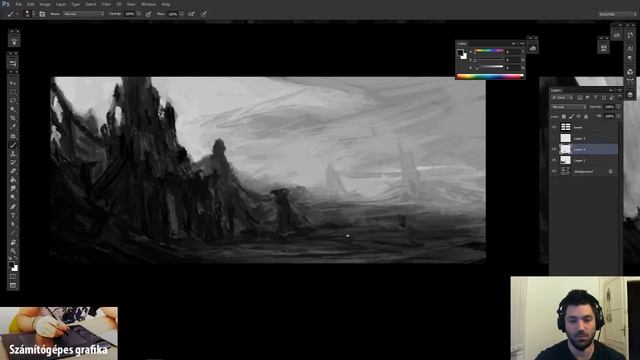Toggle Quick Mask mode in the toolbox
This screenshot has width=640, height=360.
pos(13,277)
